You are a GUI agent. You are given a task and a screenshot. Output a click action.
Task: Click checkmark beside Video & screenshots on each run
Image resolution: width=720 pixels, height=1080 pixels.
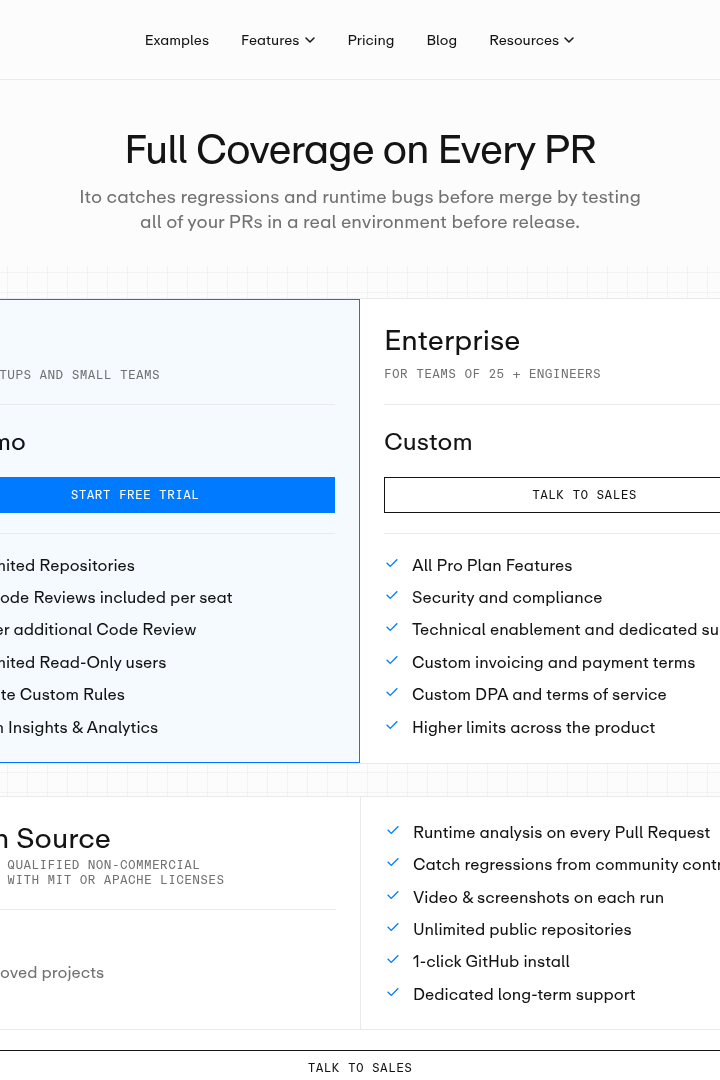tap(393, 895)
